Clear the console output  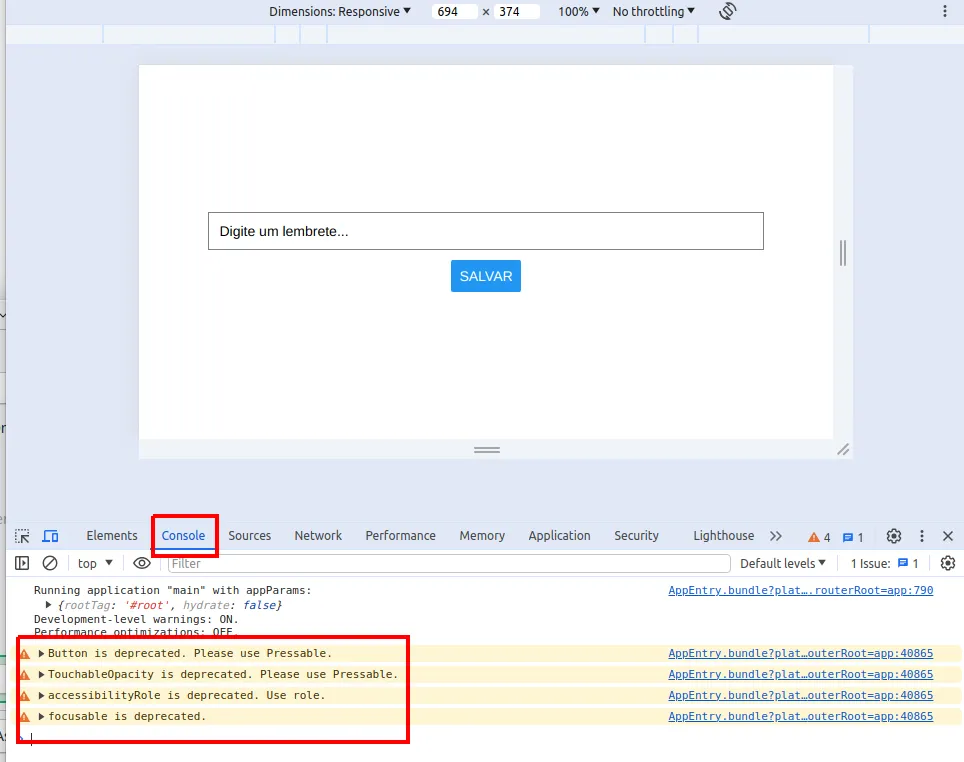pyautogui.click(x=50, y=563)
